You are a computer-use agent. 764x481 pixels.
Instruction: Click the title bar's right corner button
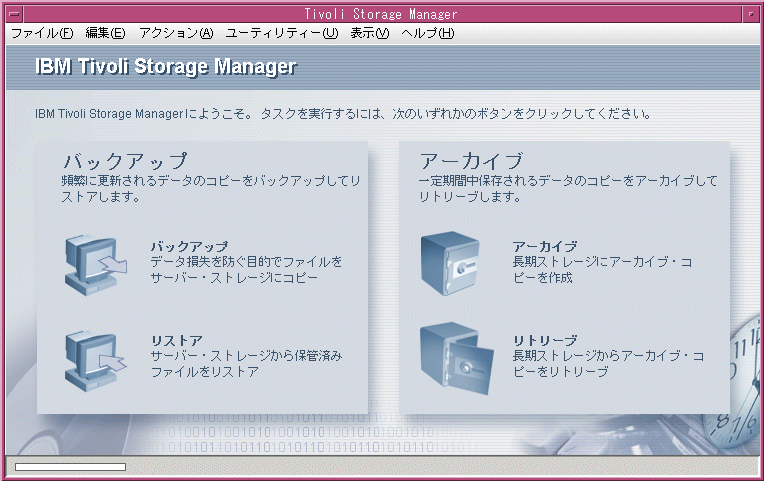[x=750, y=14]
